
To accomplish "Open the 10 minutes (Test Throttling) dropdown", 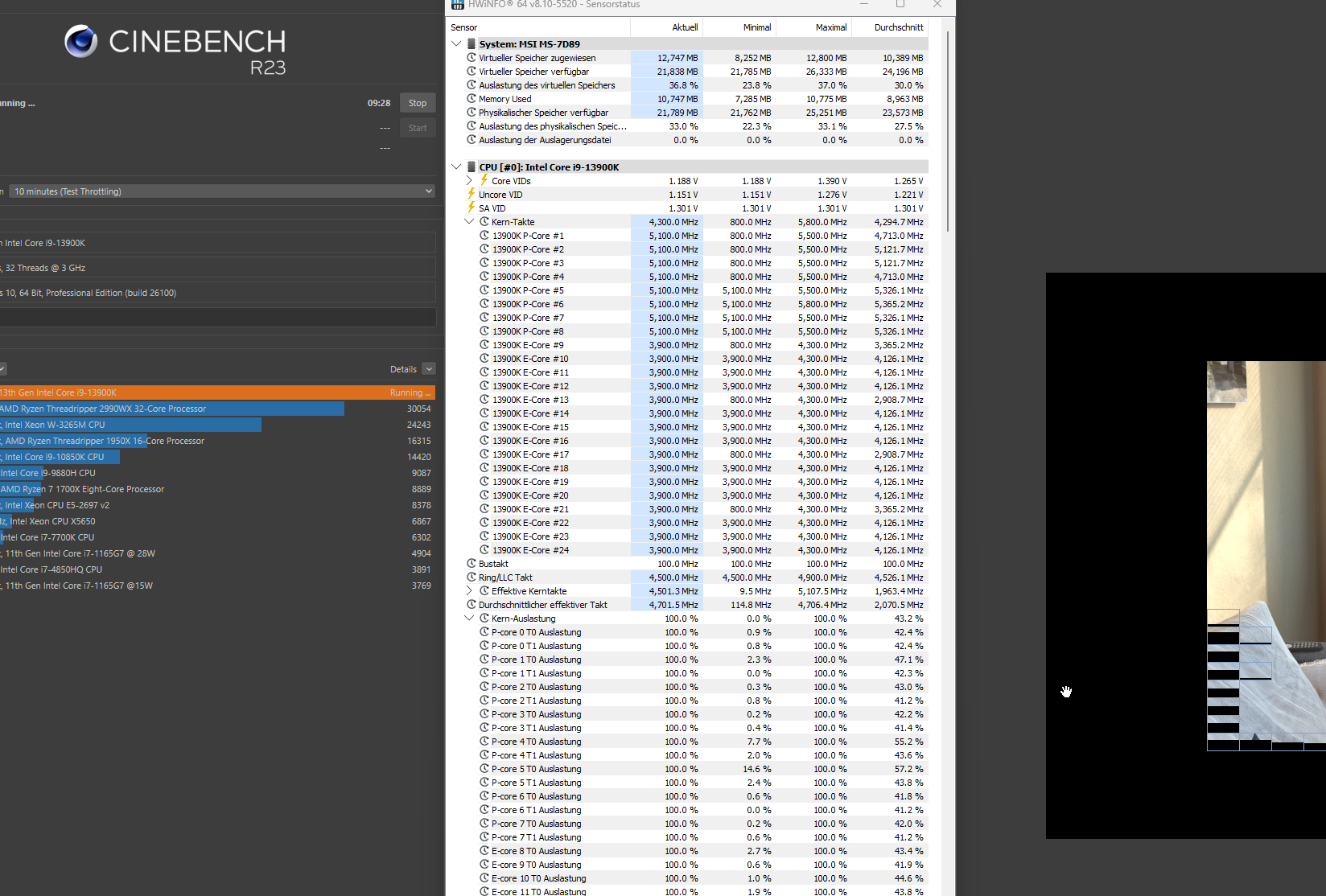I will coord(221,191).
